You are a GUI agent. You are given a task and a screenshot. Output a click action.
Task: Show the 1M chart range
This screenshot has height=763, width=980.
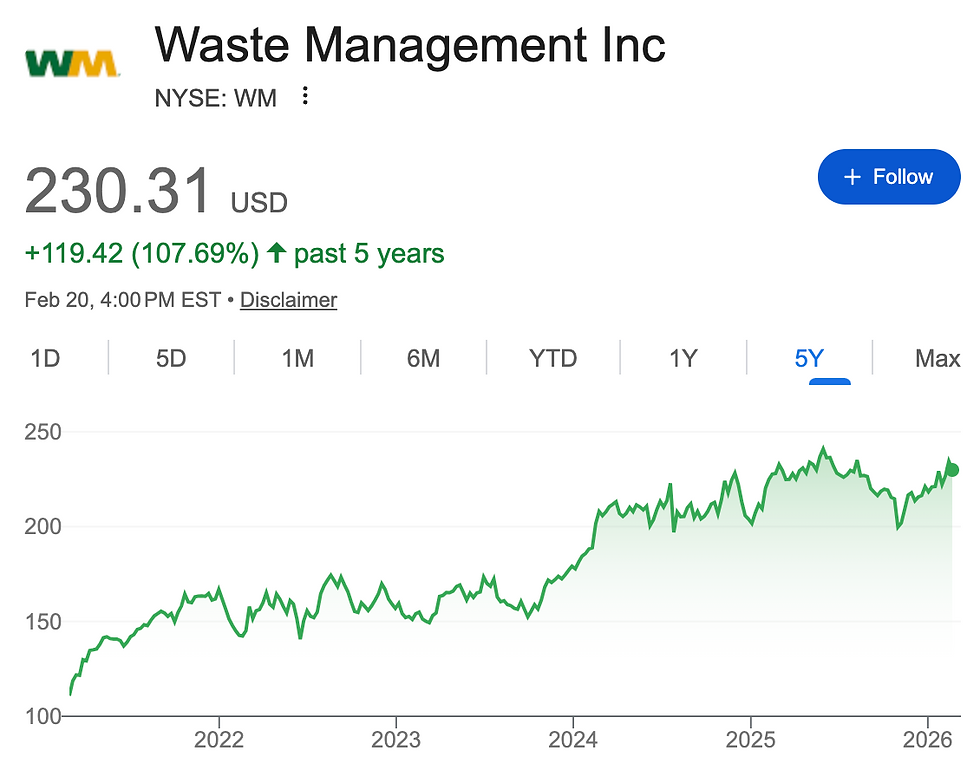[x=297, y=358]
